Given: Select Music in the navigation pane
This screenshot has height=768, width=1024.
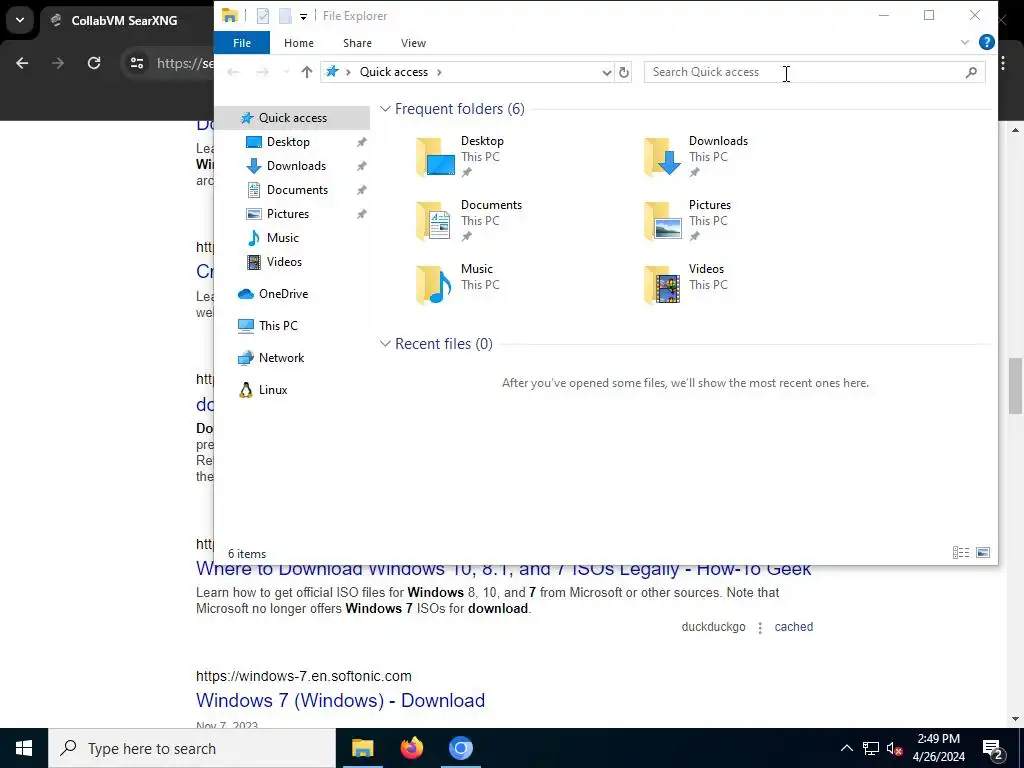Looking at the screenshot, I should coord(282,238).
